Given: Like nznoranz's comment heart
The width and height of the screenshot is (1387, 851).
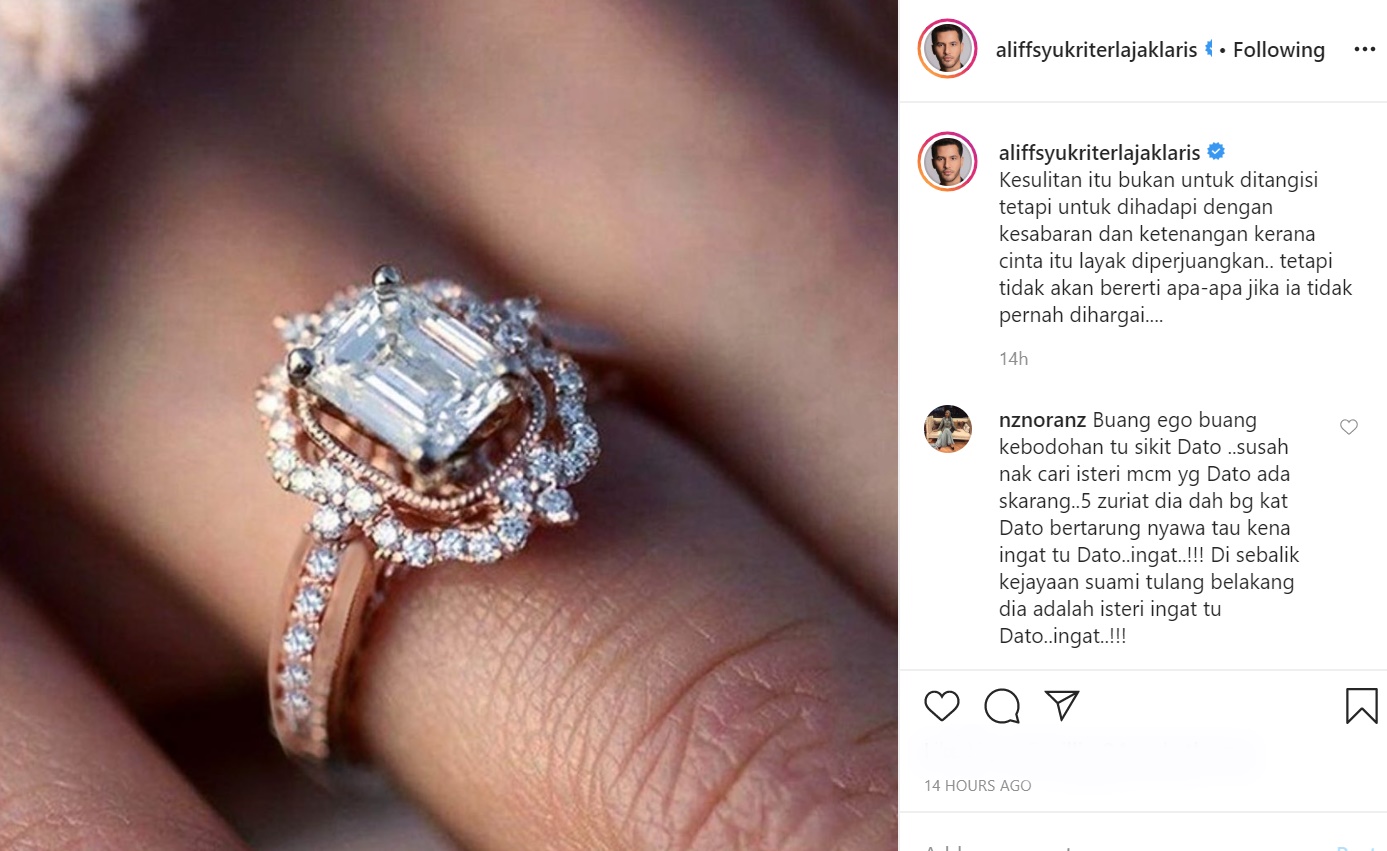Looking at the screenshot, I should [x=1349, y=427].
